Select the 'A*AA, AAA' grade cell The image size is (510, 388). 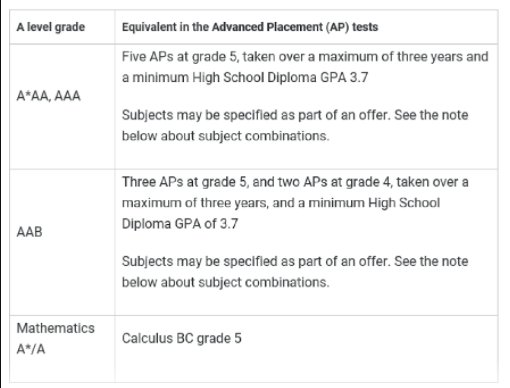[49, 96]
